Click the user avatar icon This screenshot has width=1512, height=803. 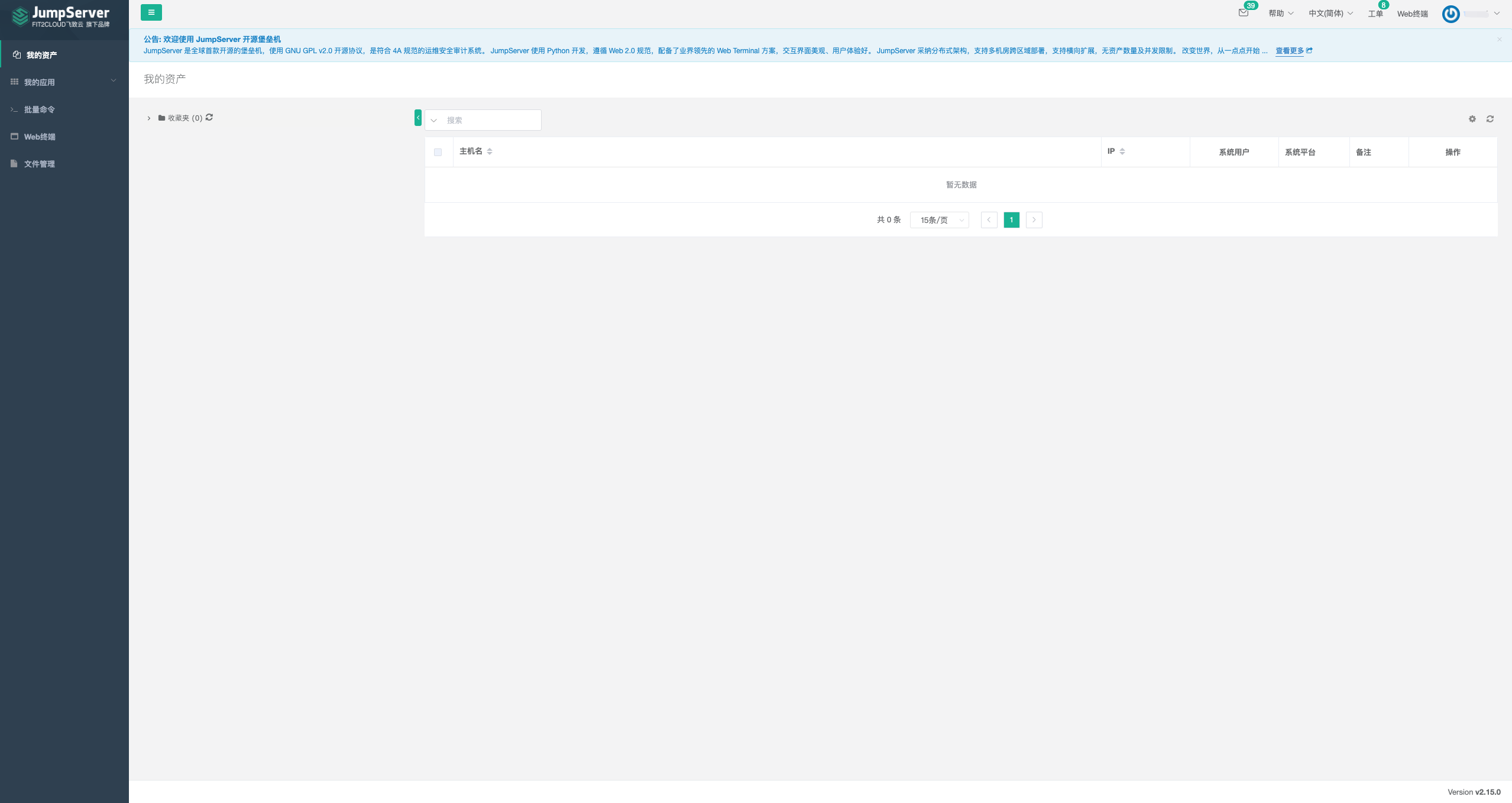pos(1451,14)
